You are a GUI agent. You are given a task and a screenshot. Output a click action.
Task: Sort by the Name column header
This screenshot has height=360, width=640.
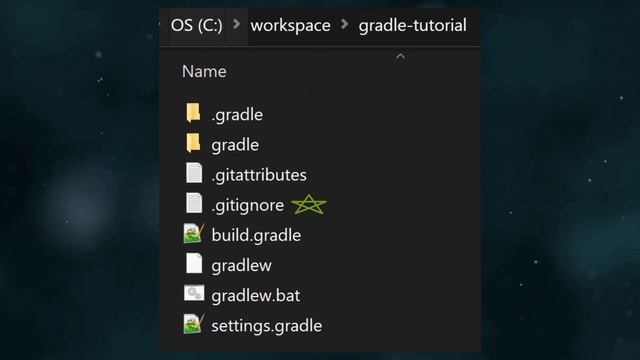pos(204,71)
